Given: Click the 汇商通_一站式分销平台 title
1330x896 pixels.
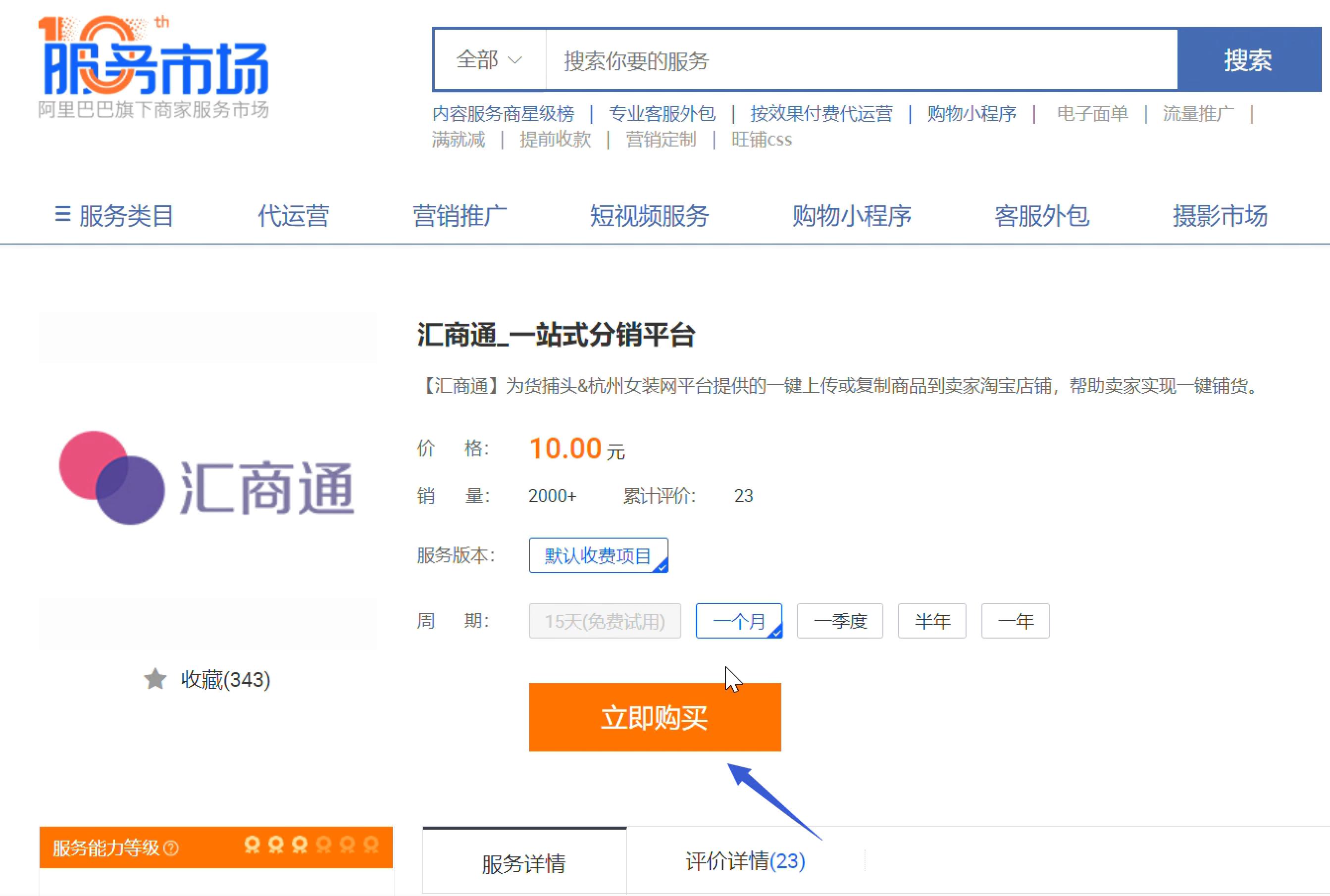Looking at the screenshot, I should click(x=556, y=335).
